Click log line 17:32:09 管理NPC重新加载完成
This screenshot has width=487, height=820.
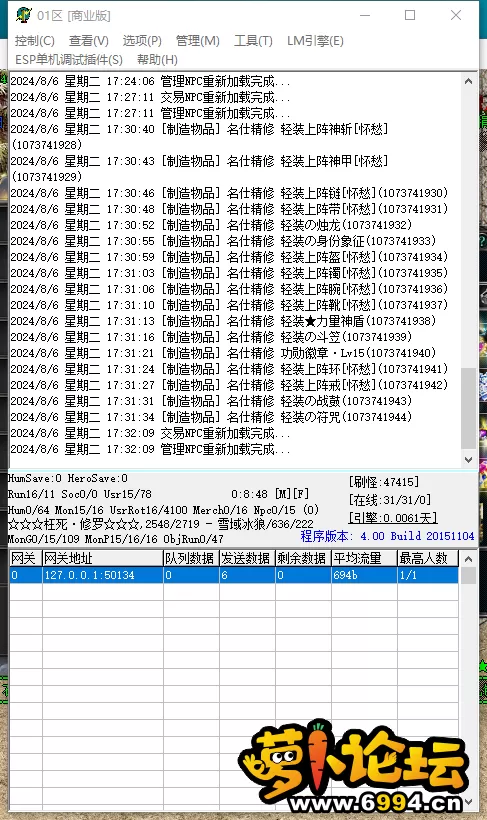tap(150, 449)
